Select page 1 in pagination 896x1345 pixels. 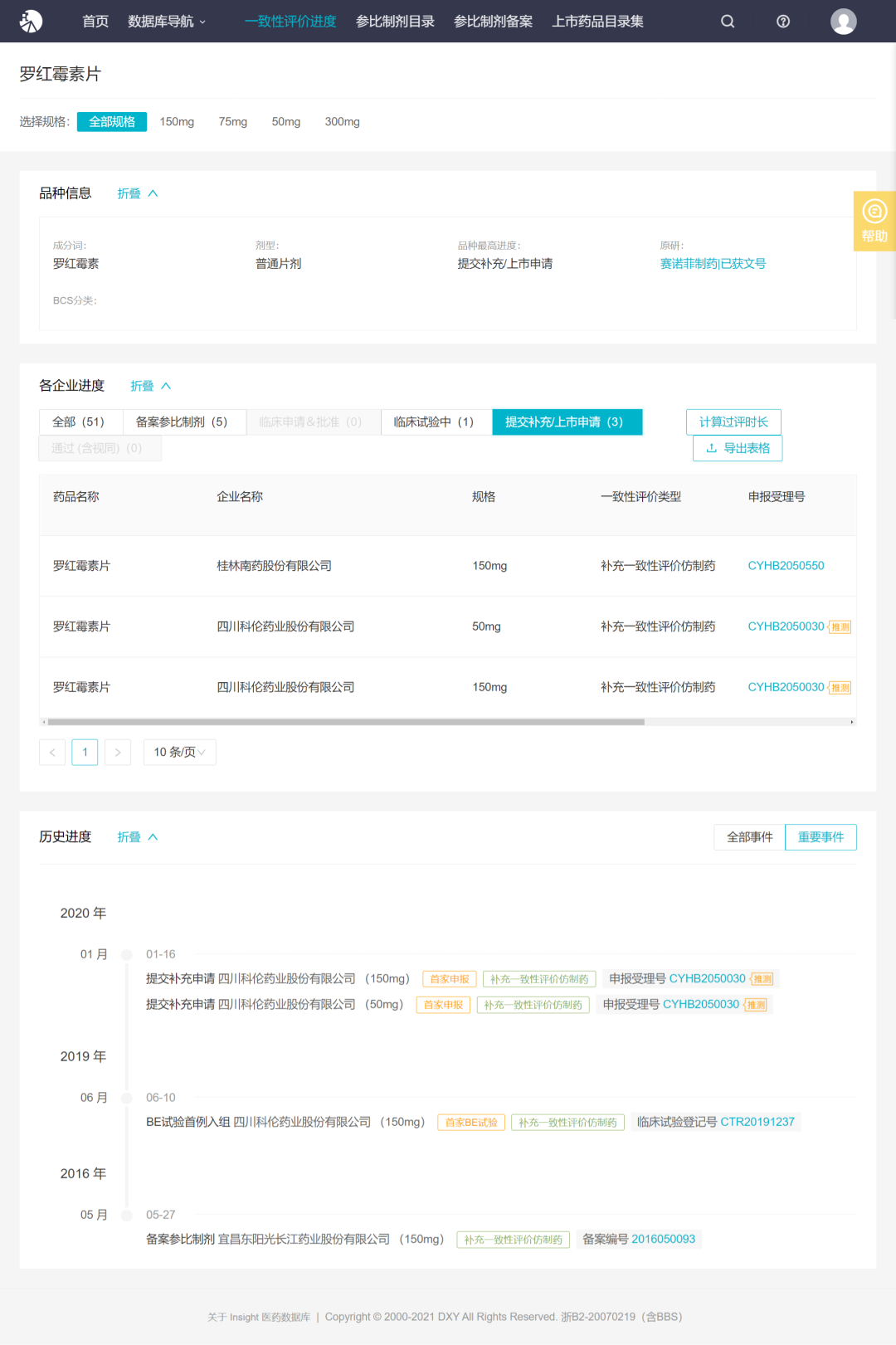pos(85,752)
